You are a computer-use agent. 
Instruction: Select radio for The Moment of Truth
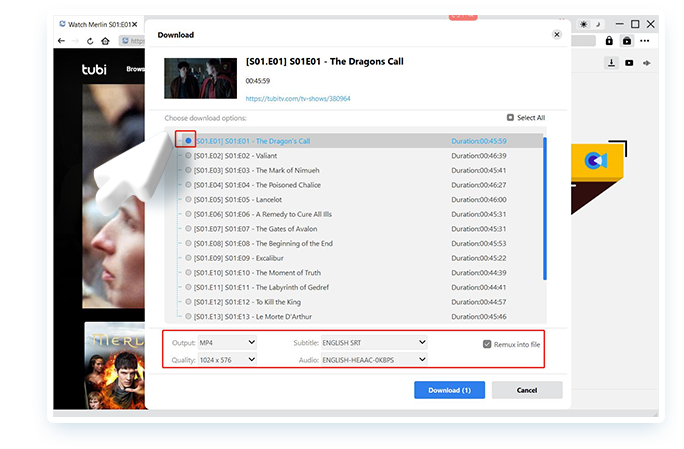[188, 272]
